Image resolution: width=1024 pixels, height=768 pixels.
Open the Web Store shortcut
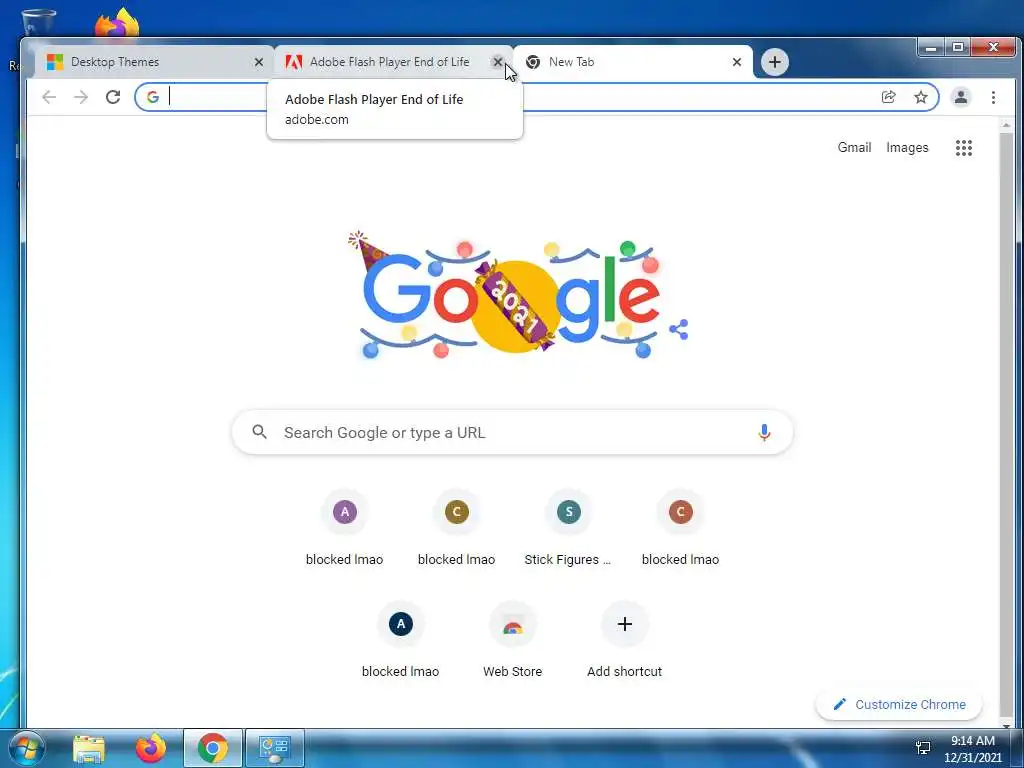tap(513, 641)
